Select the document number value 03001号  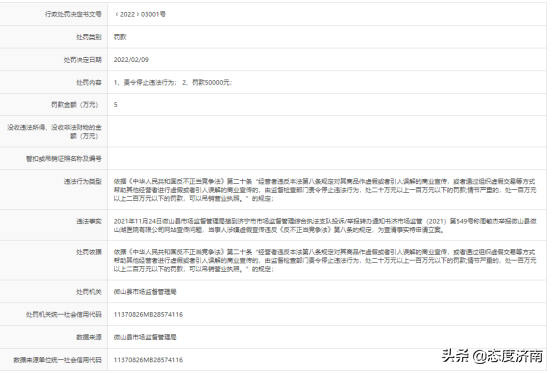[x=153, y=14]
